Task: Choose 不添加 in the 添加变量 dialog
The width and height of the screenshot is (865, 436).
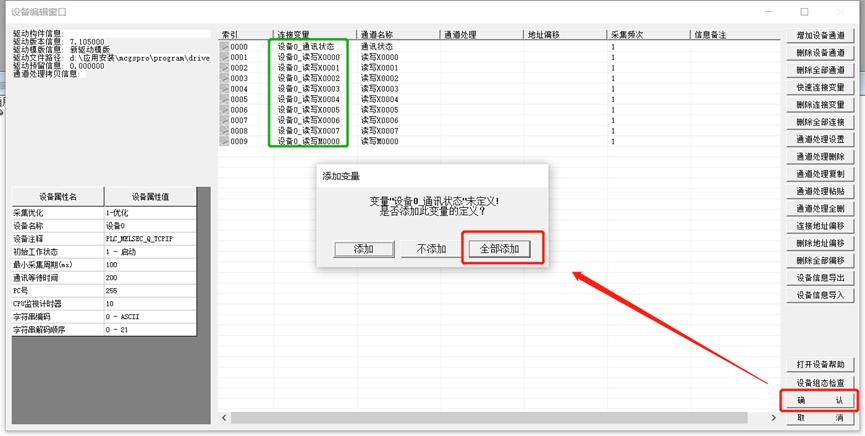Action: point(431,249)
